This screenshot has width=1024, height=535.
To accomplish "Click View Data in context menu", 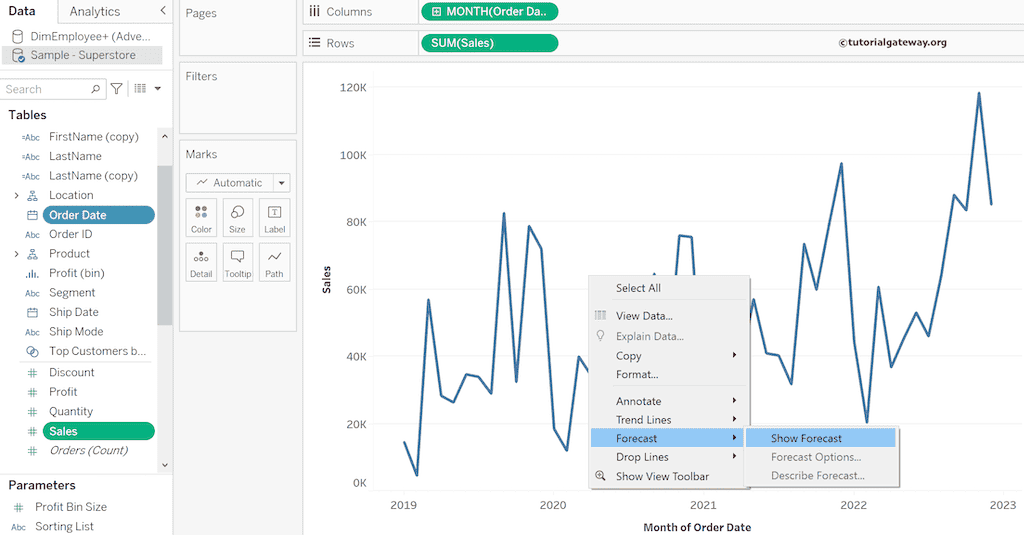I will (x=644, y=316).
